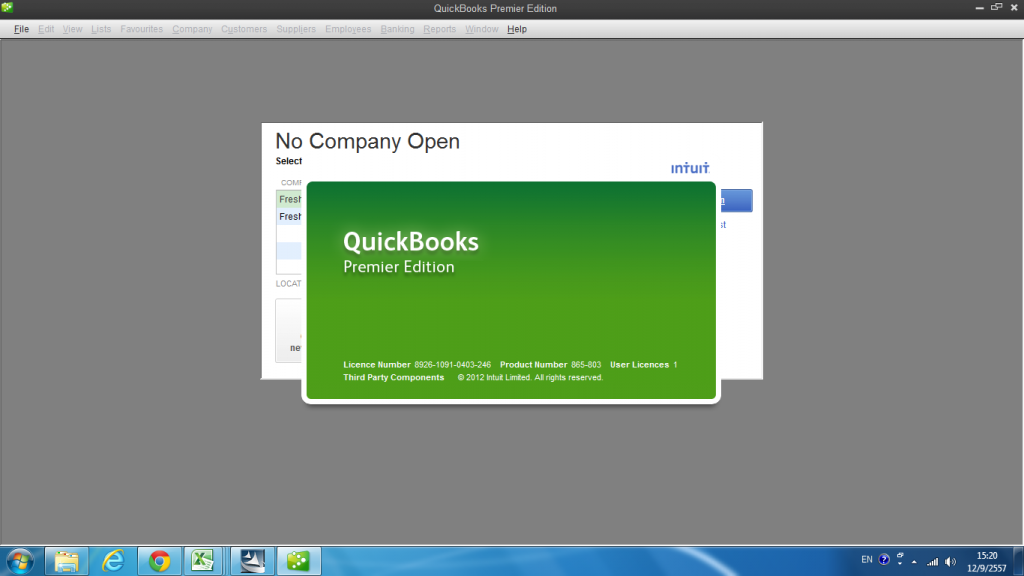
Task: Launch Internet Explorer from the taskbar
Action: (x=113, y=561)
